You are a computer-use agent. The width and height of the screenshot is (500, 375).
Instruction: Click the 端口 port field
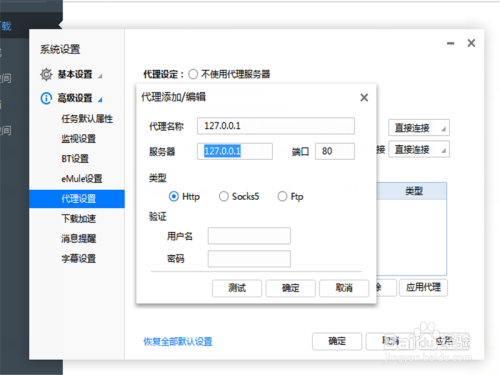[x=335, y=151]
